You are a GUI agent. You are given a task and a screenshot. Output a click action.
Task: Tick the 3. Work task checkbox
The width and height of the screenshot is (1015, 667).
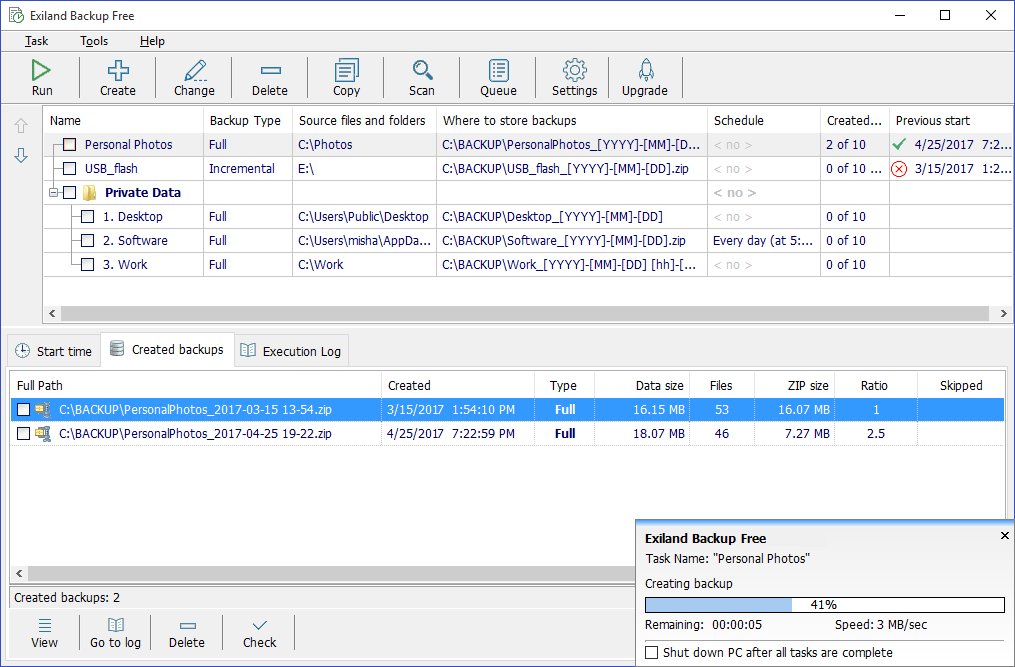87,265
